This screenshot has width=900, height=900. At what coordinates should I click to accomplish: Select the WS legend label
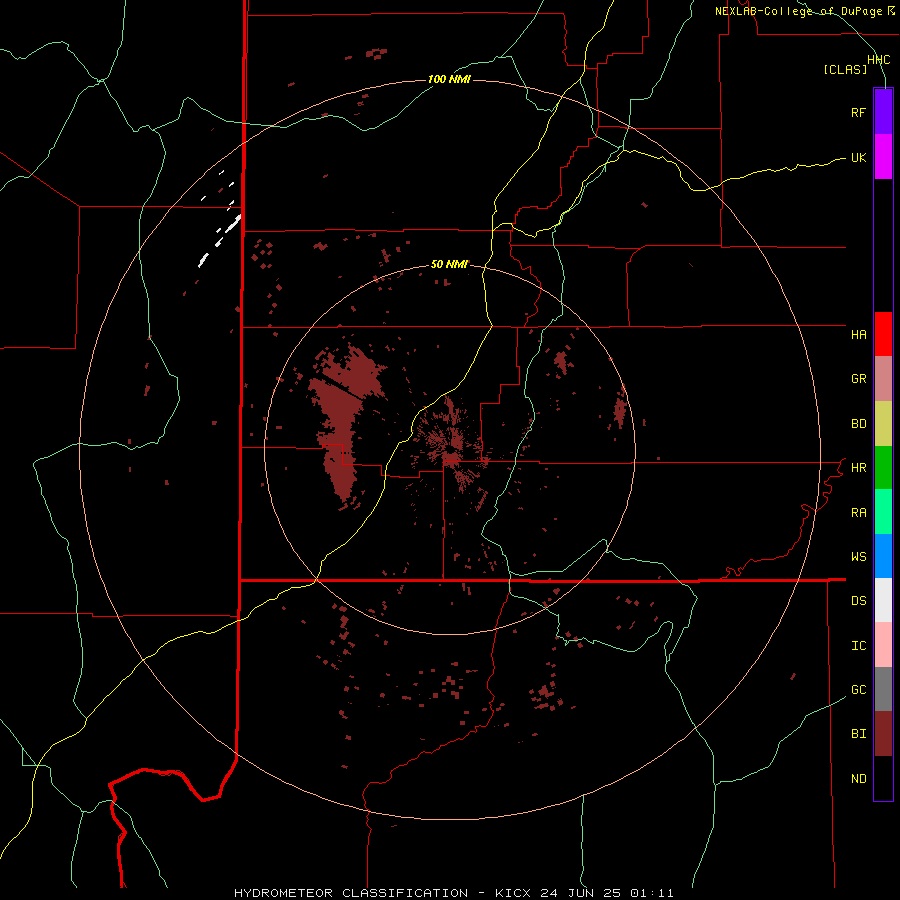tap(858, 557)
